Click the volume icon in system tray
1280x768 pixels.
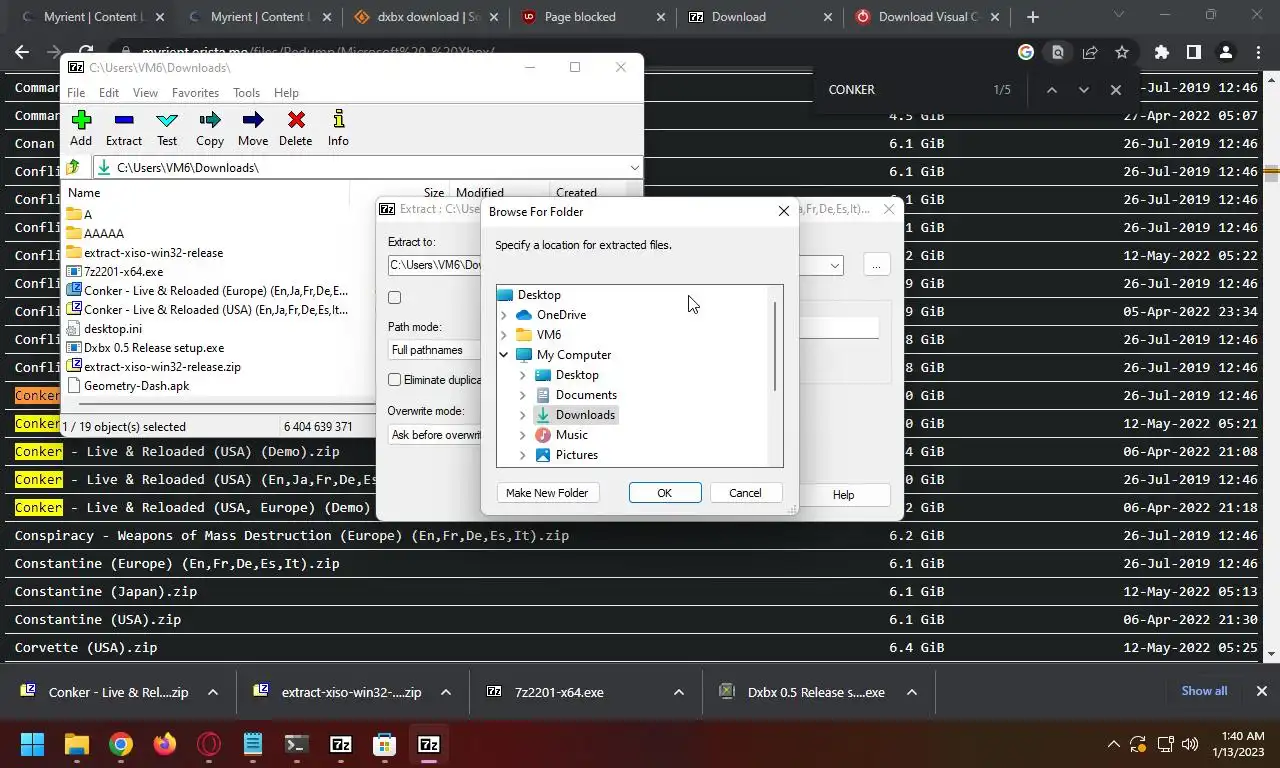click(1190, 744)
